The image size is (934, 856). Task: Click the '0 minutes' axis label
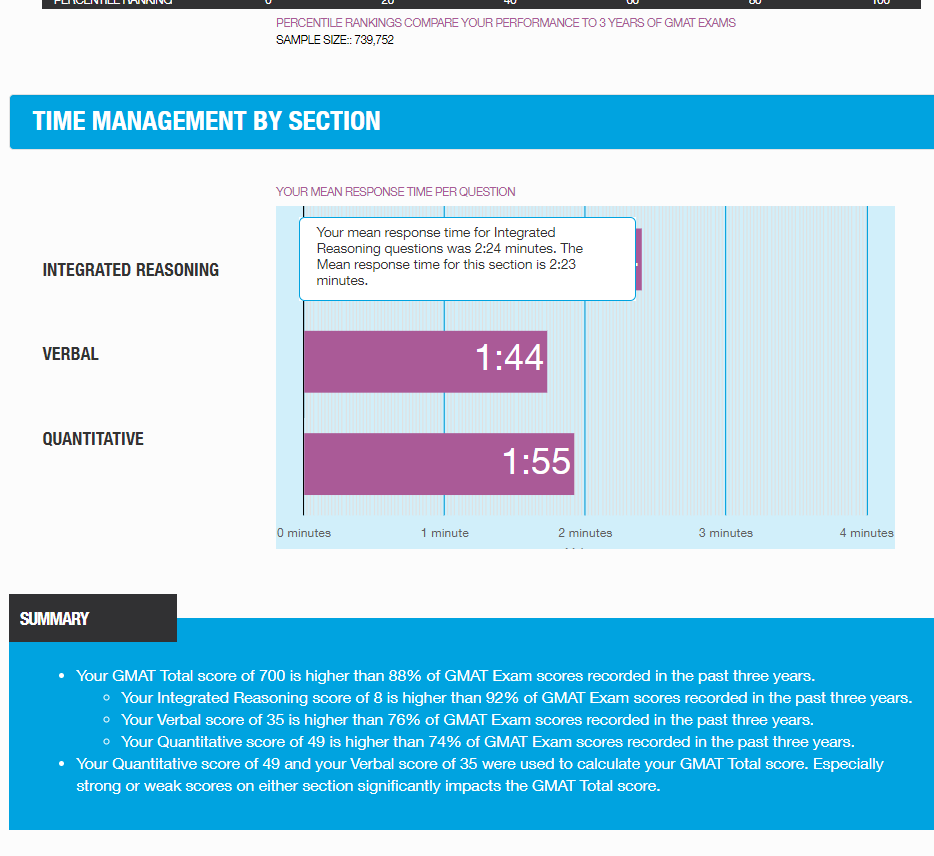304,533
